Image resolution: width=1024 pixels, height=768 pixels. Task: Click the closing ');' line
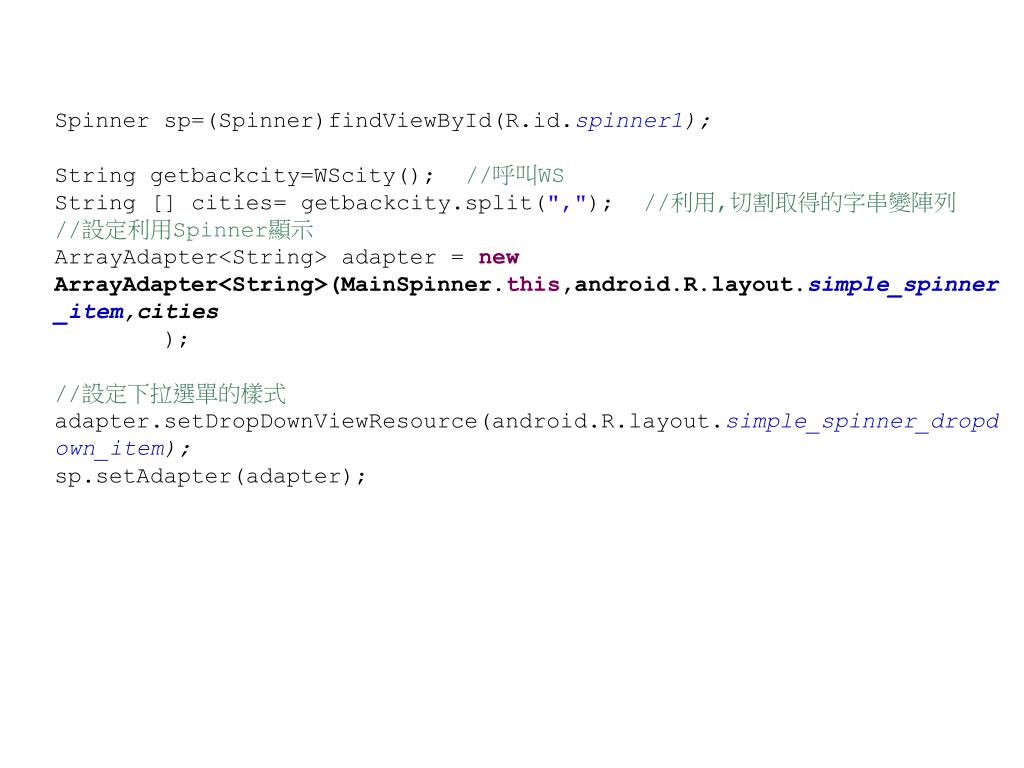coord(176,340)
